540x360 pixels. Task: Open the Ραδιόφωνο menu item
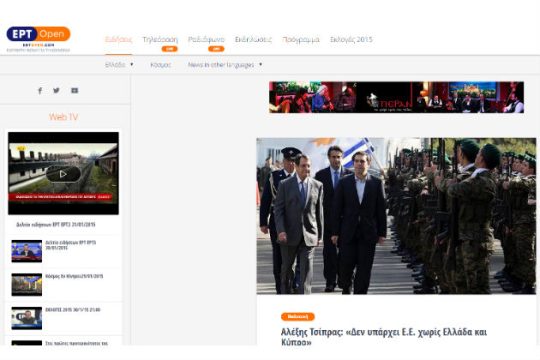pyautogui.click(x=206, y=39)
